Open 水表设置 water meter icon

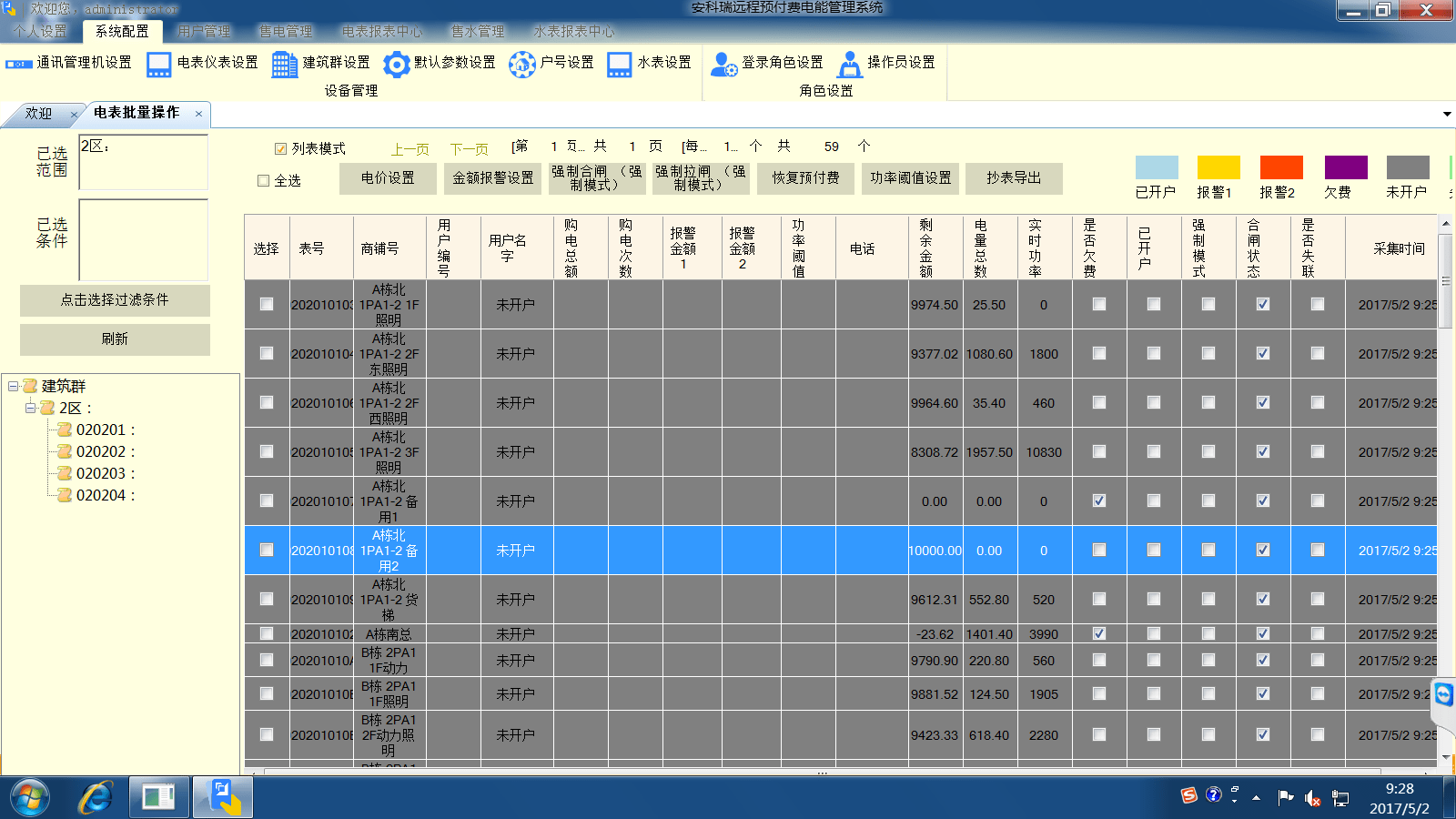[x=620, y=64]
